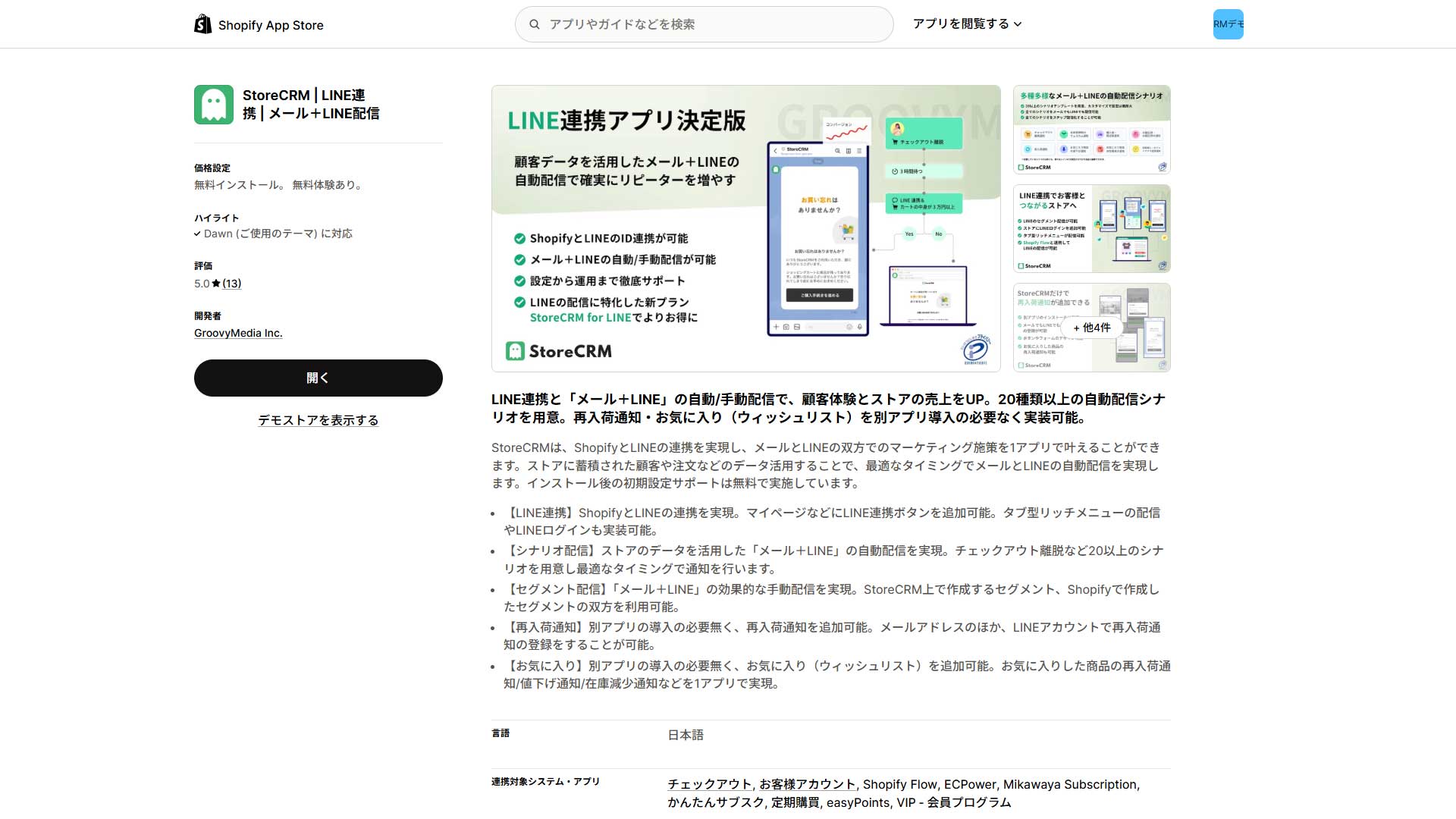1456x819 pixels.
Task: Open the (13) reviews count link
Action: (232, 284)
